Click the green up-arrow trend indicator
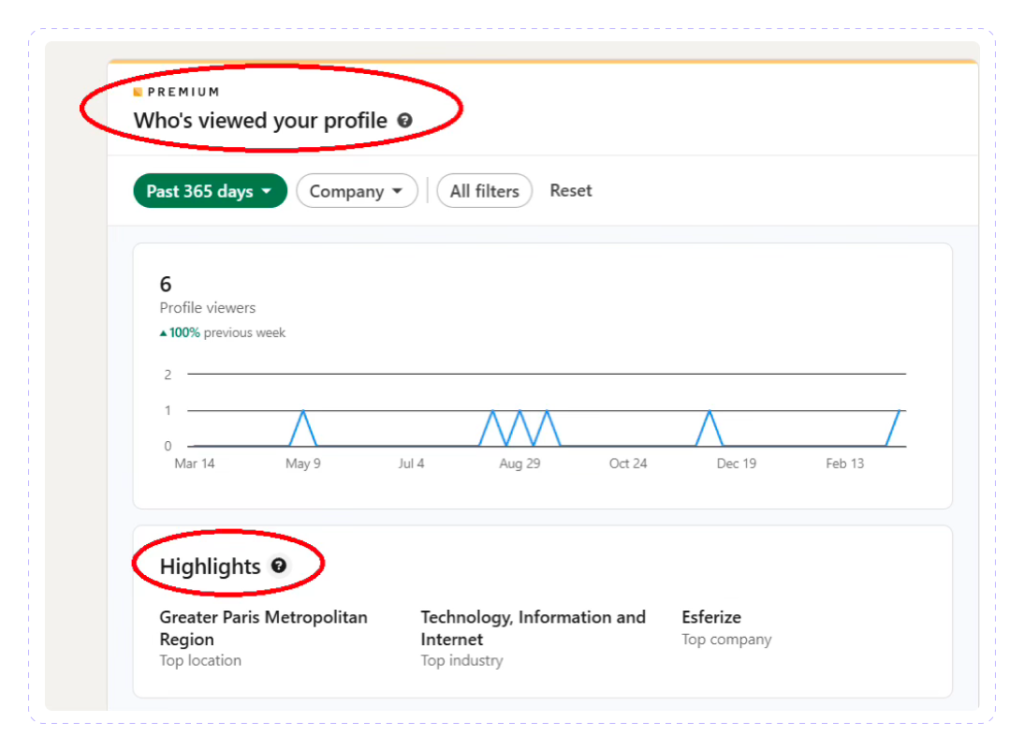The height and width of the screenshot is (752, 1024). (164, 333)
